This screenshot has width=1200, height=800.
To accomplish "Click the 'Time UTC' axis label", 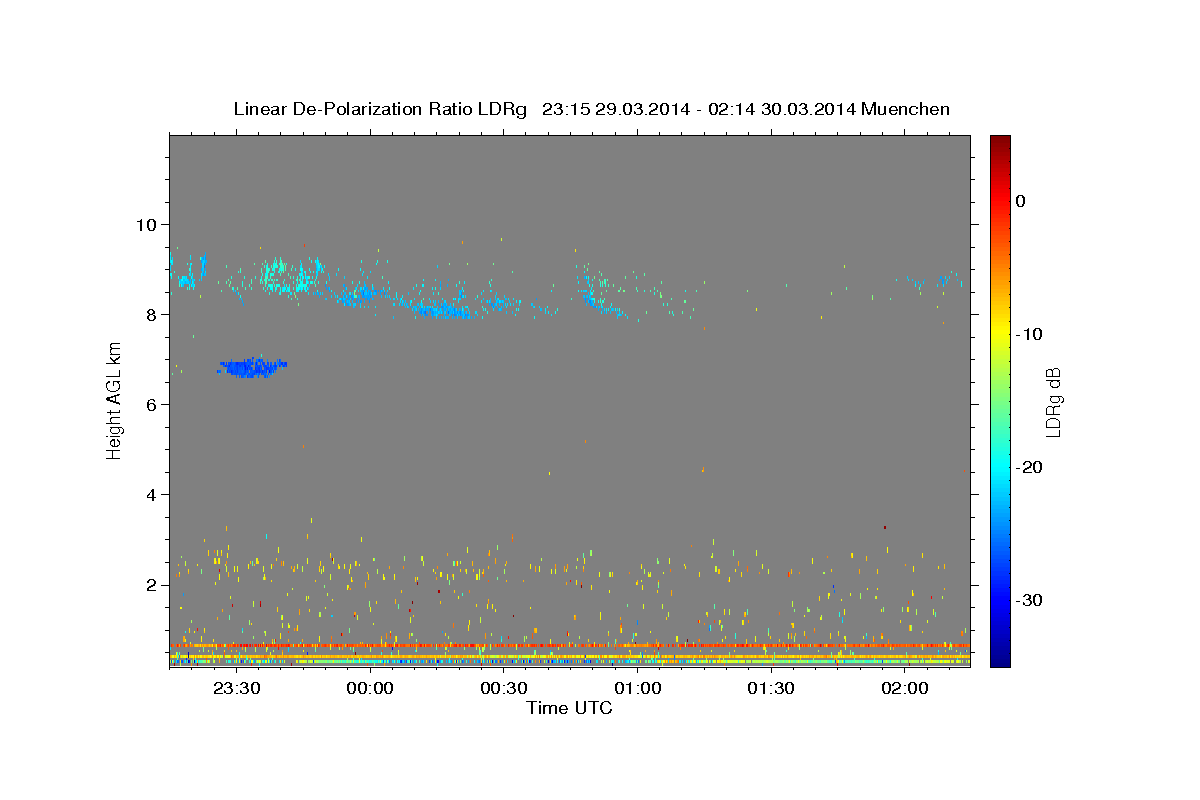I will click(569, 708).
